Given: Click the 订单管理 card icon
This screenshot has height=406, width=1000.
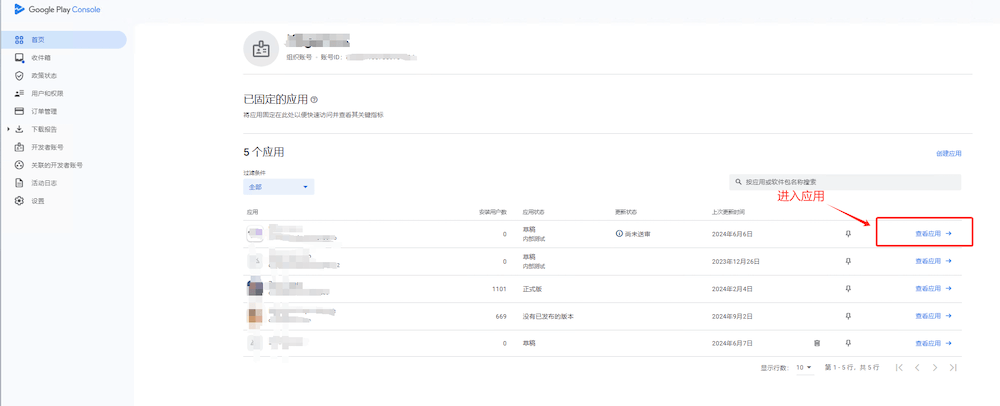Looking at the screenshot, I should 19,111.
